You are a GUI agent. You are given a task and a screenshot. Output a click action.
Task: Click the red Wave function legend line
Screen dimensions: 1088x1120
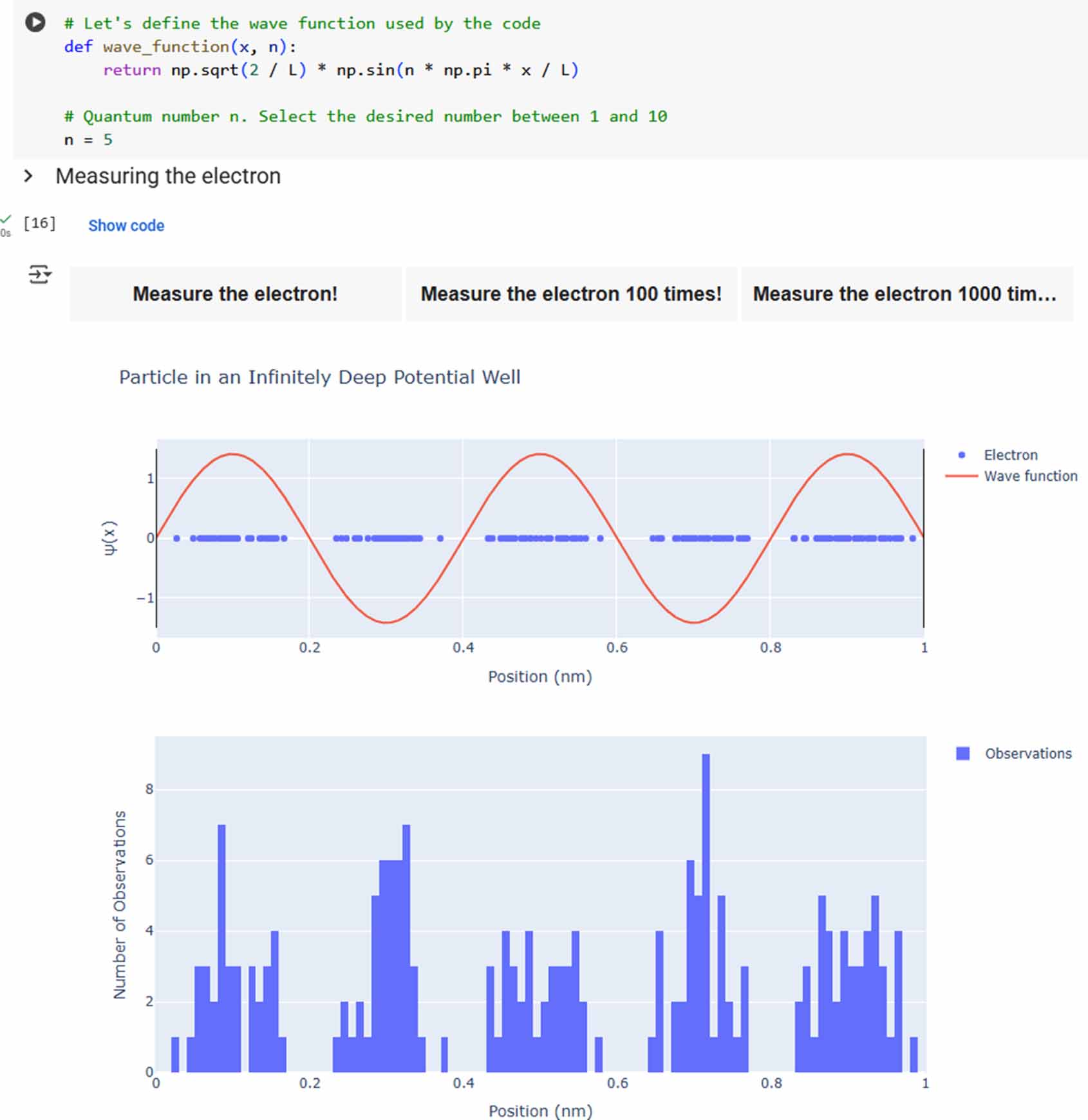[961, 476]
